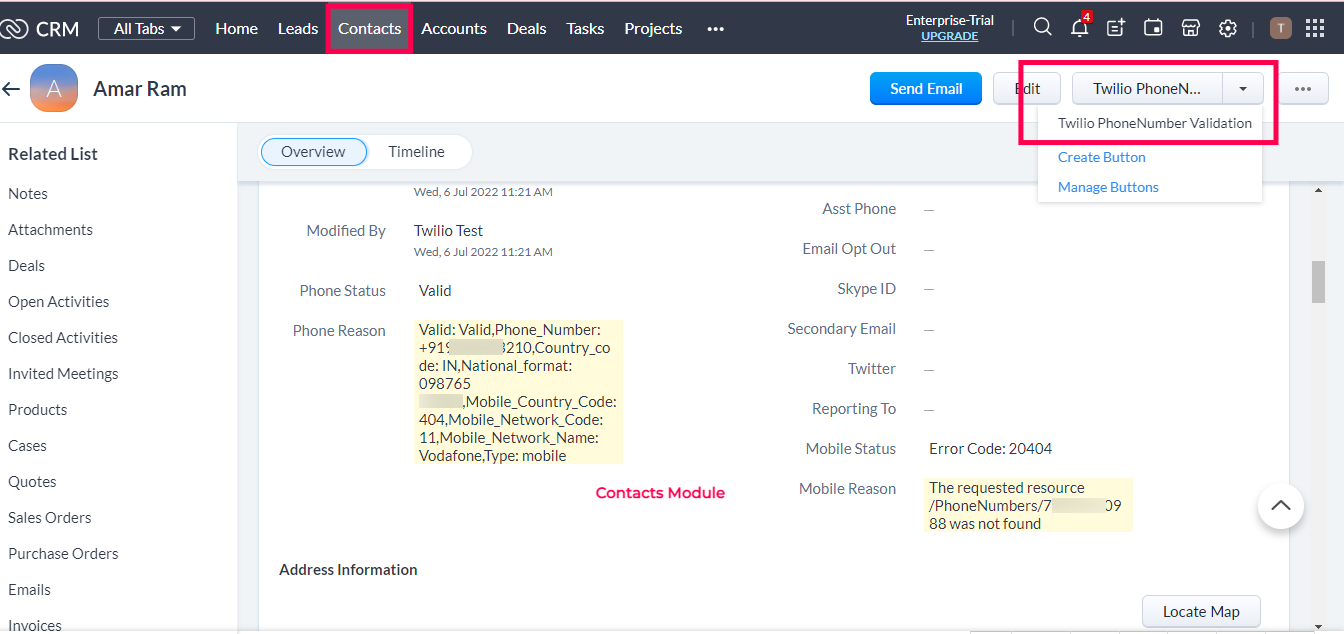Click the Secondary Email field value

pyautogui.click(x=929, y=329)
